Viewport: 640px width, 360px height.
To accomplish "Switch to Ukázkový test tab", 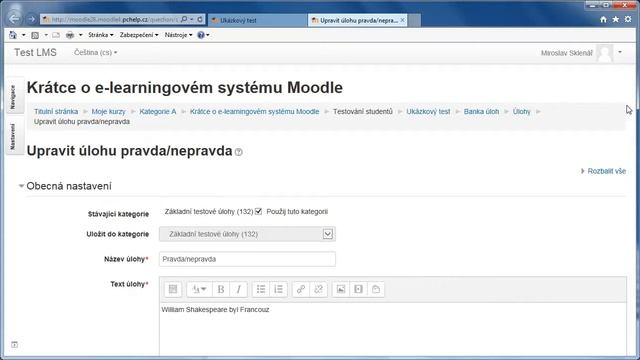I will tap(258, 20).
